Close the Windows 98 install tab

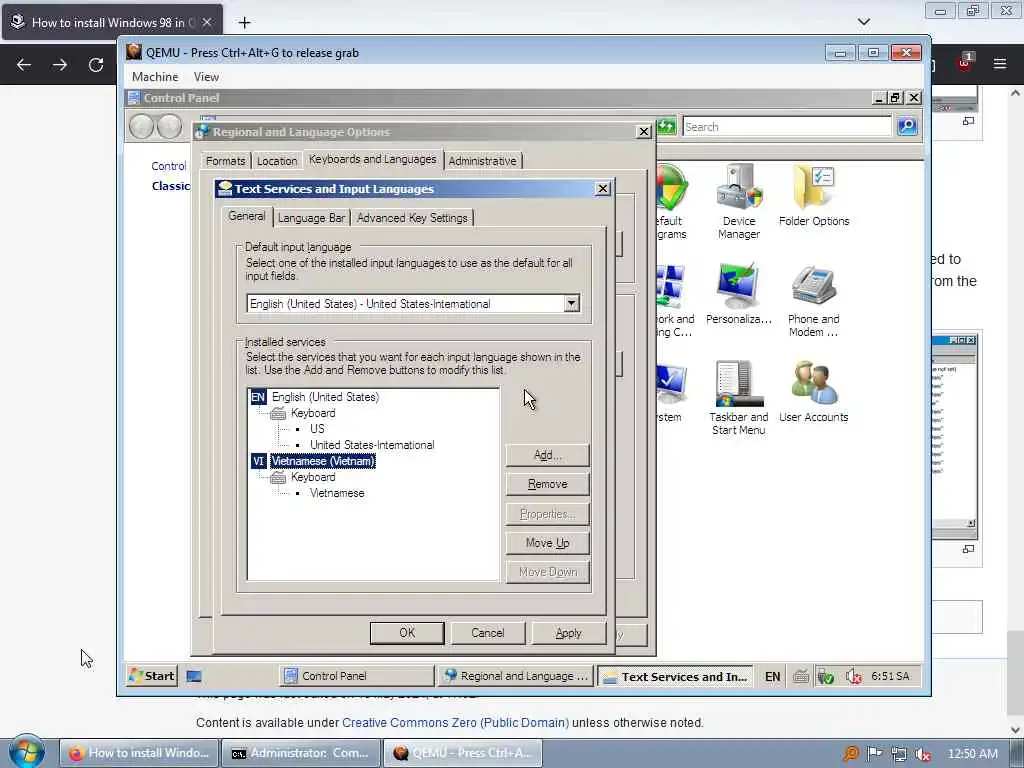[207, 22]
